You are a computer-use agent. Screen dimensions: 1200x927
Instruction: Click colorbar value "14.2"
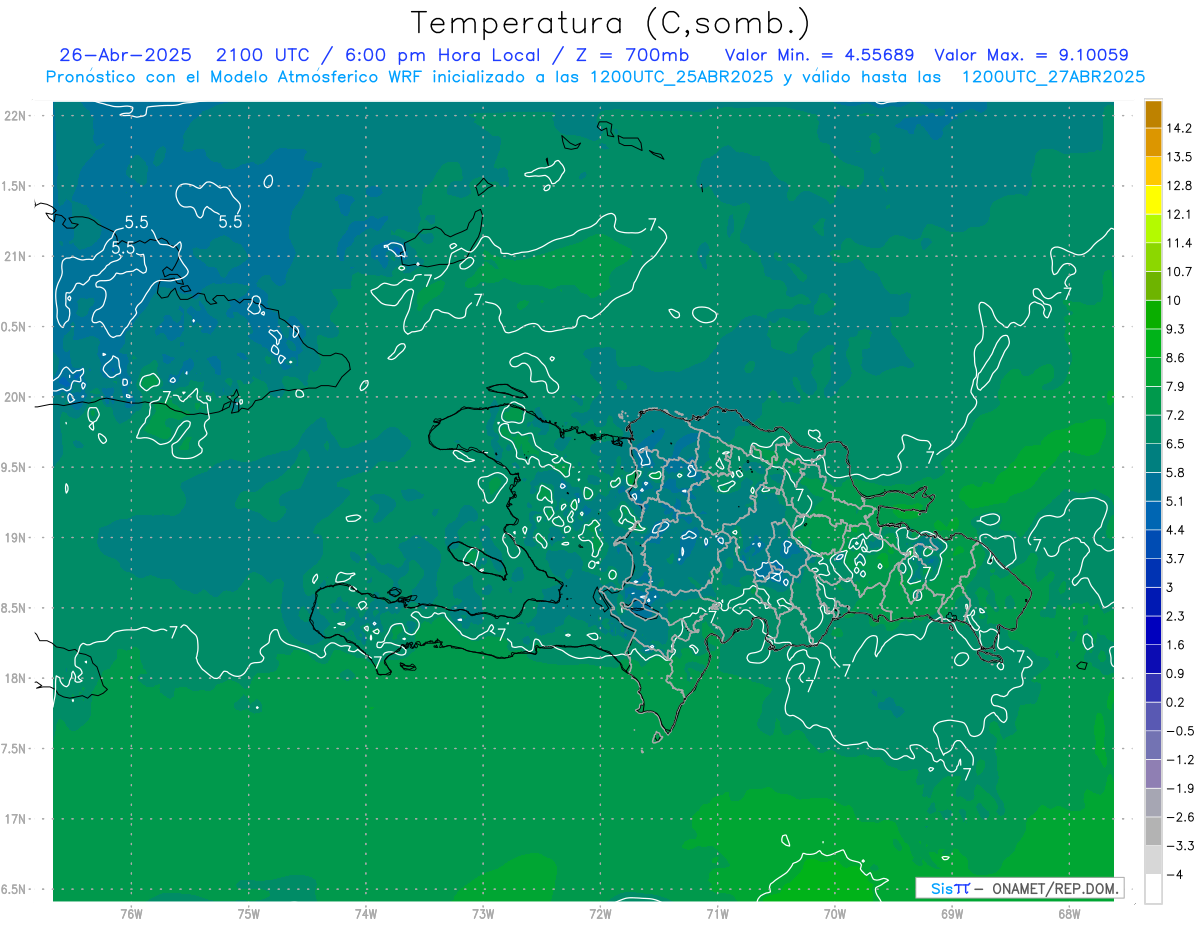1179,128
